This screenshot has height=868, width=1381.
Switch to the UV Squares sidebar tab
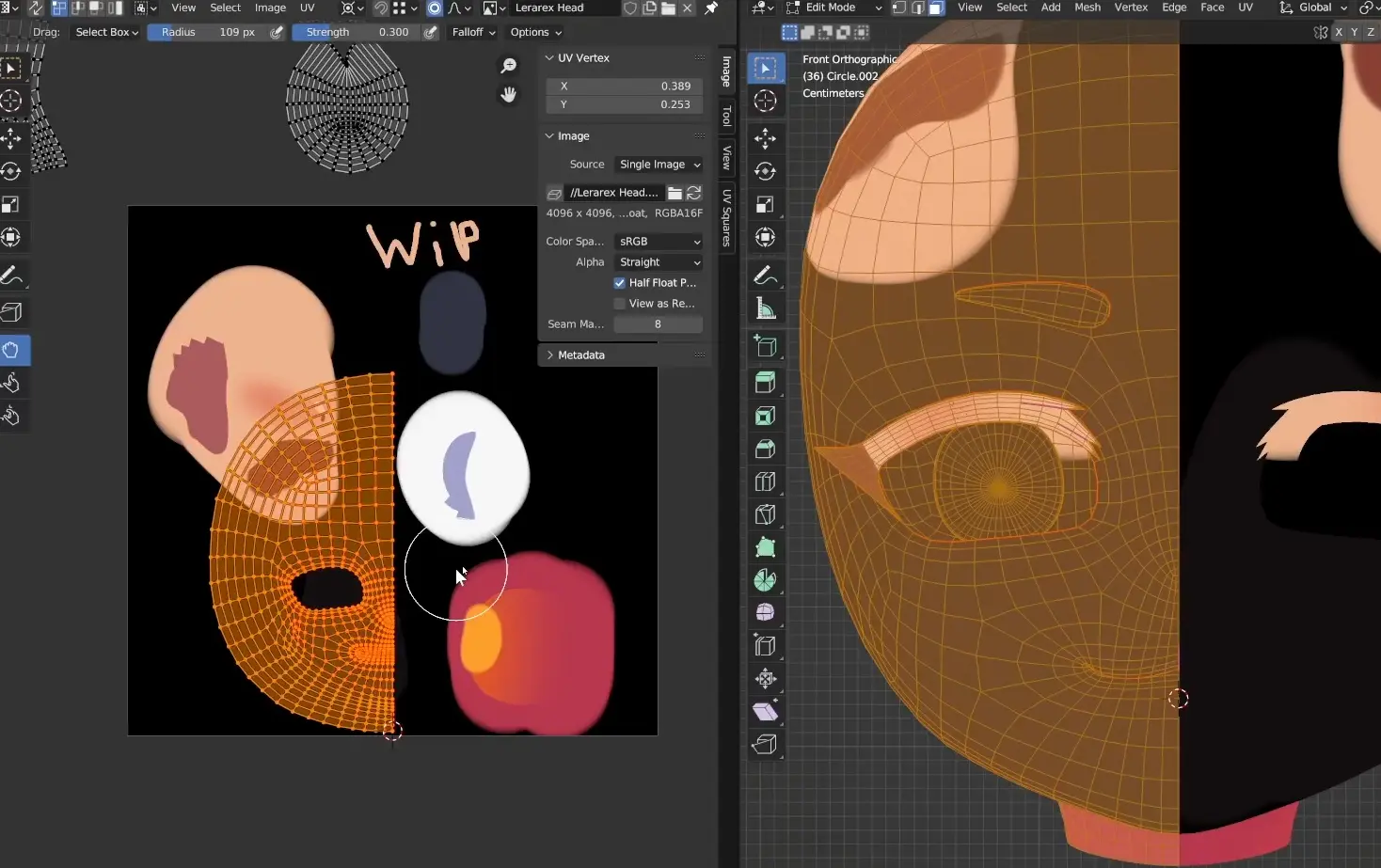tap(726, 218)
